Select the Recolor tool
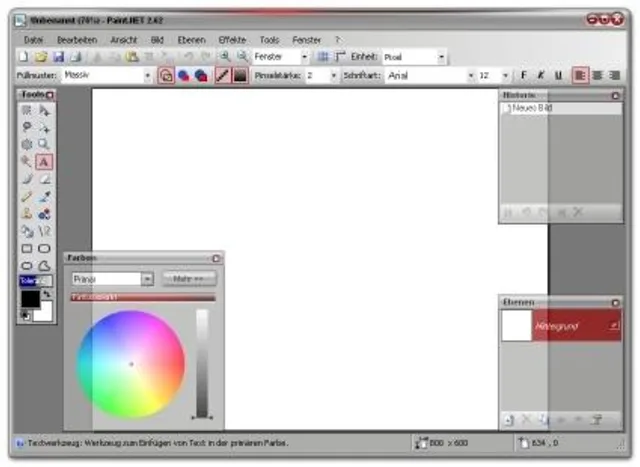Viewport: 640px width, 467px height. point(44,214)
